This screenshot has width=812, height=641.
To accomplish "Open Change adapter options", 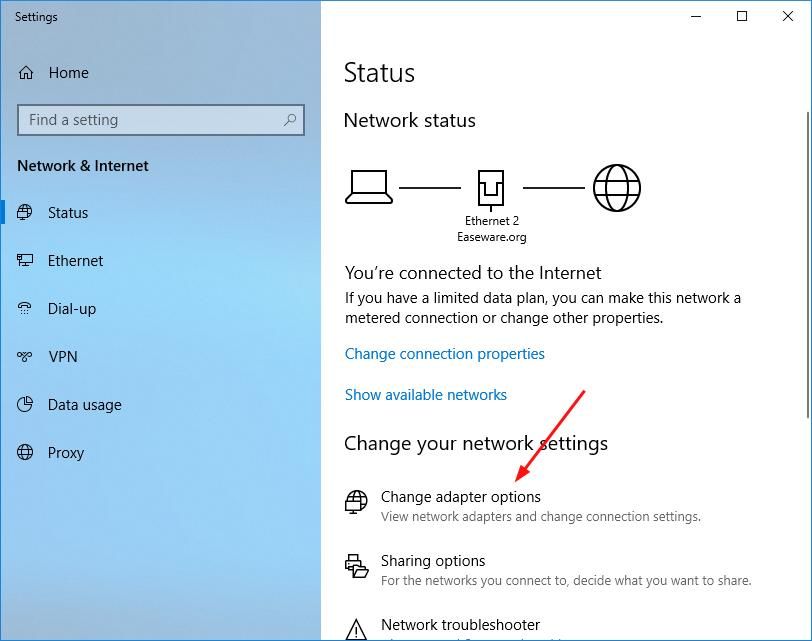I will (x=460, y=497).
